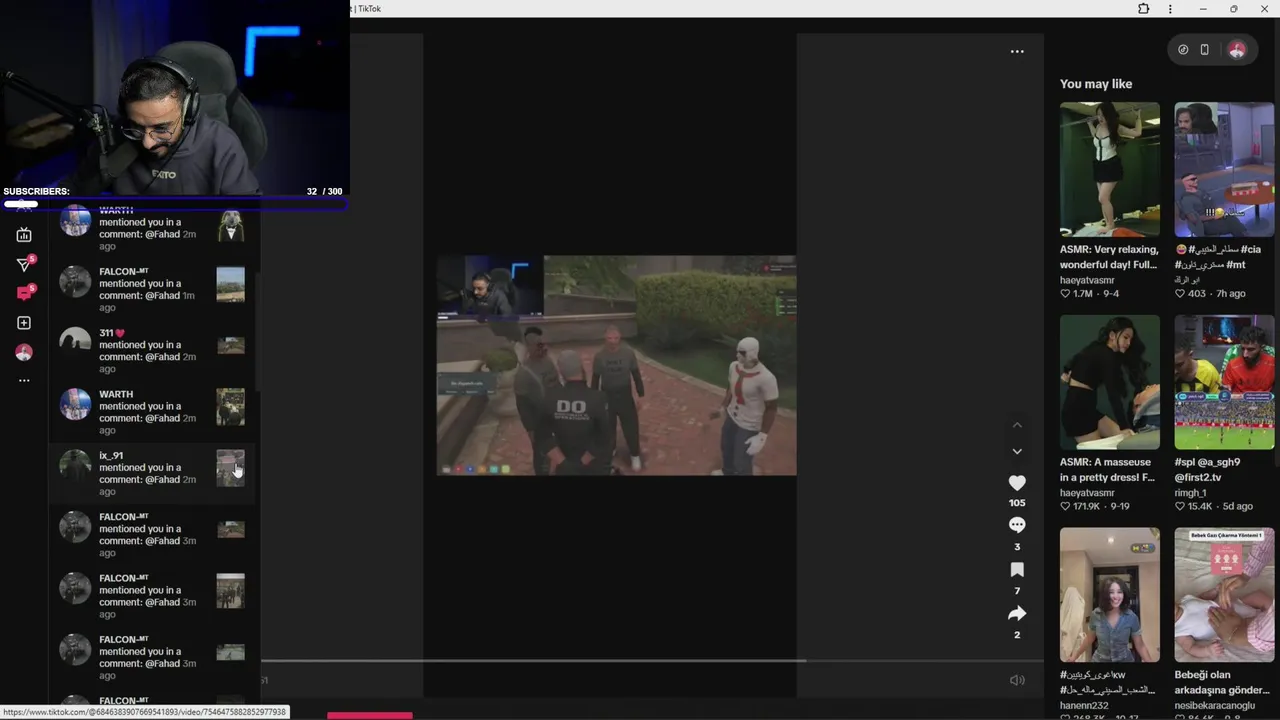1280x720 pixels.
Task: Click the 1.7M likes count
Action: click(1083, 294)
